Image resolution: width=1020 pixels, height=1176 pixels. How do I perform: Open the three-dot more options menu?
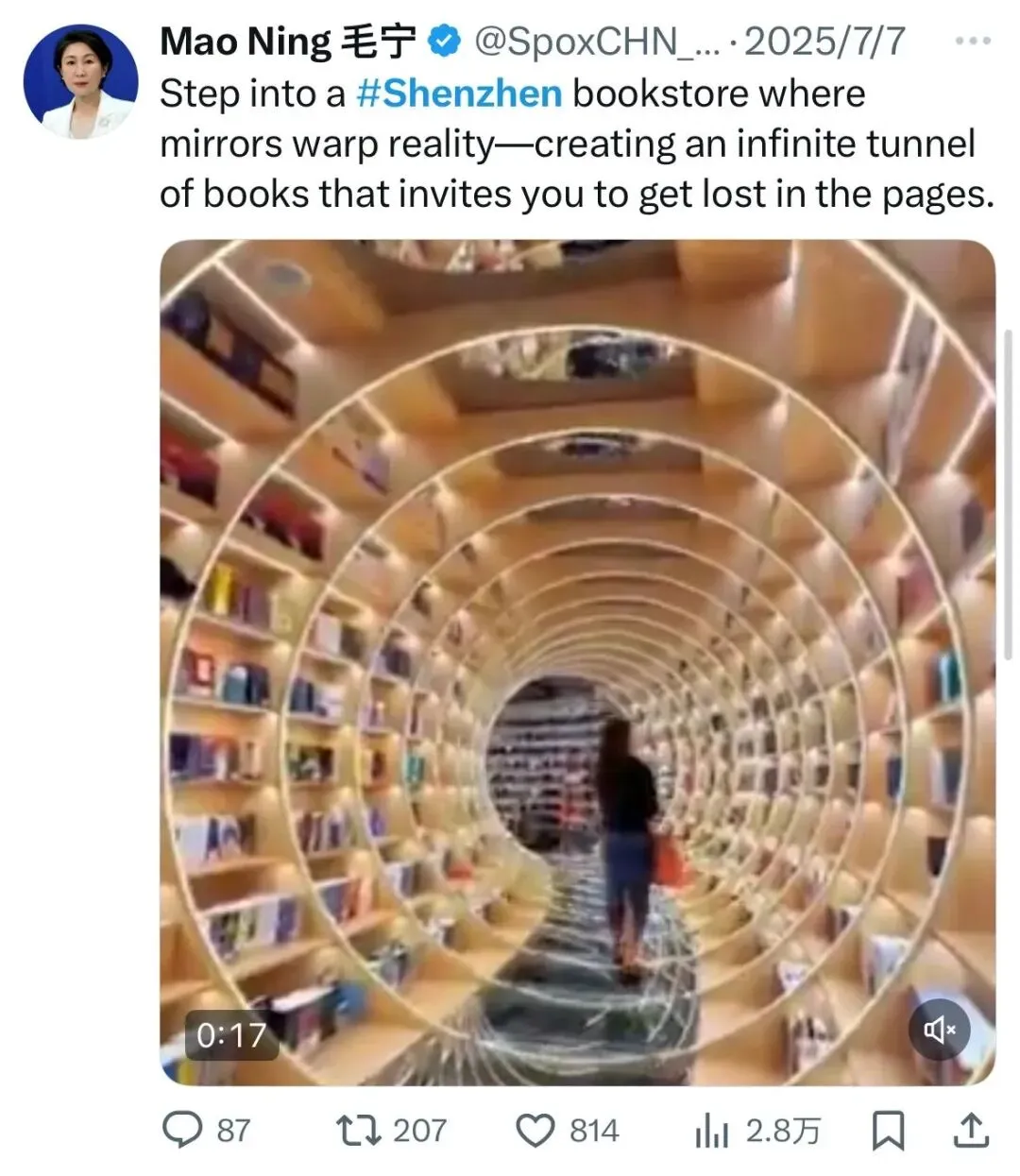tap(973, 42)
